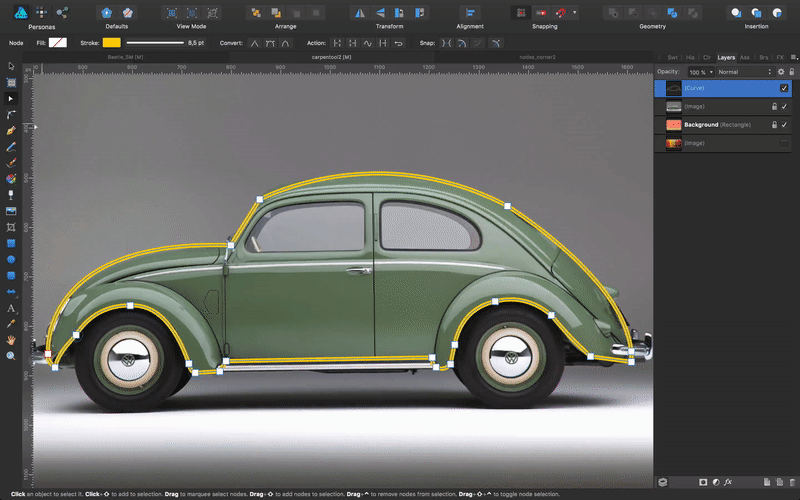This screenshot has width=800, height=500.
Task: Click the yellow Stroke color swatch
Action: [111, 43]
